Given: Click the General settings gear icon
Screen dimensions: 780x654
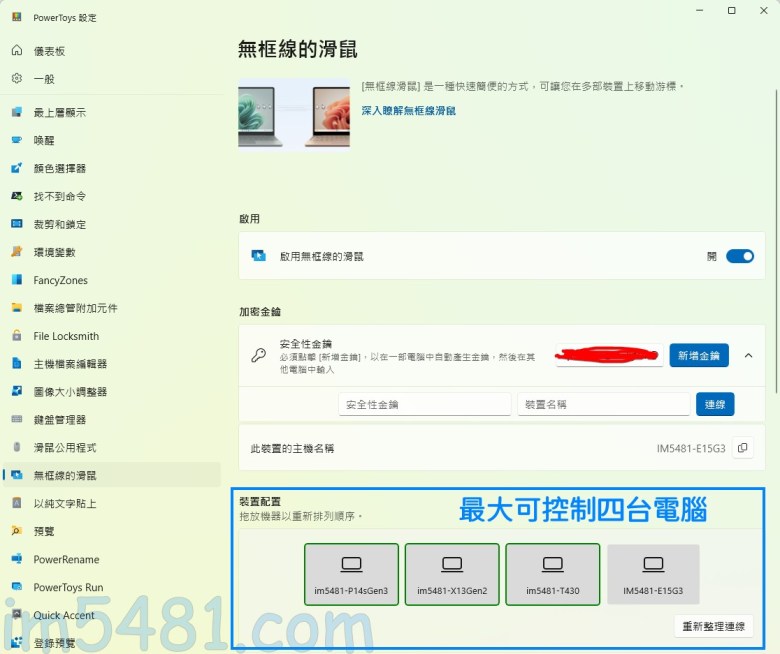Looking at the screenshot, I should [x=17, y=78].
